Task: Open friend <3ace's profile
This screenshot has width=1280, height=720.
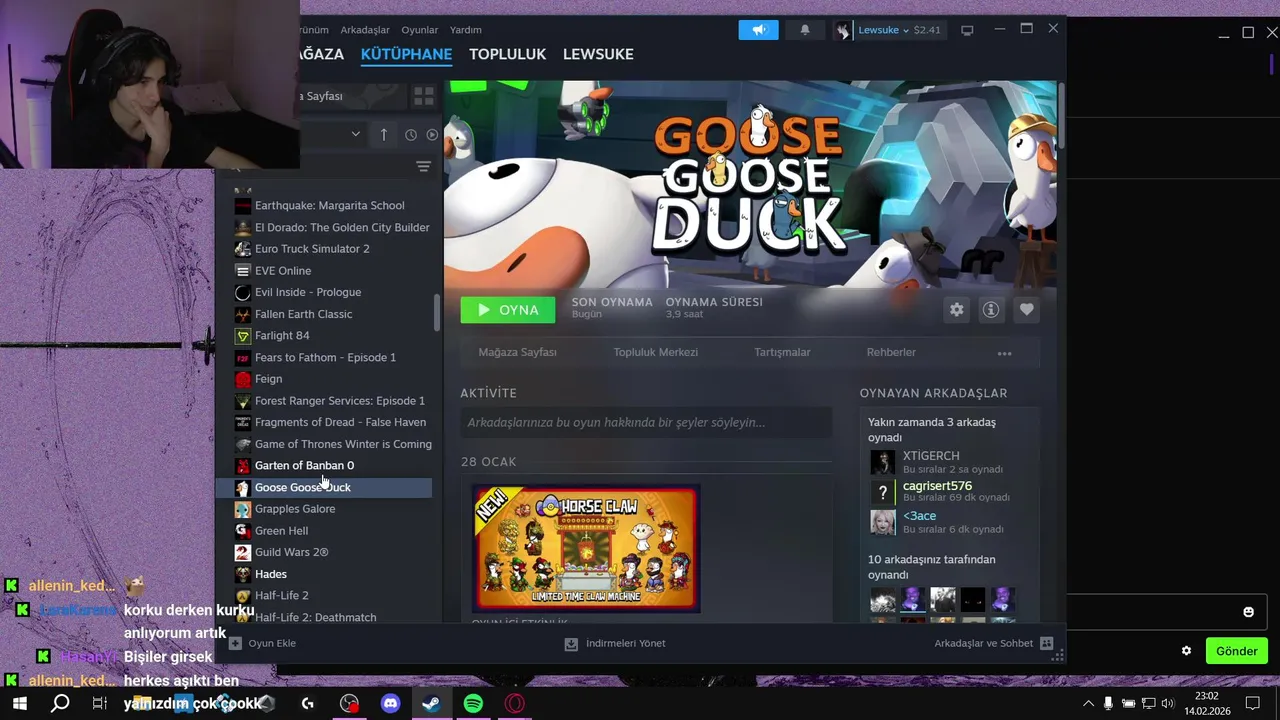Action: click(x=919, y=516)
